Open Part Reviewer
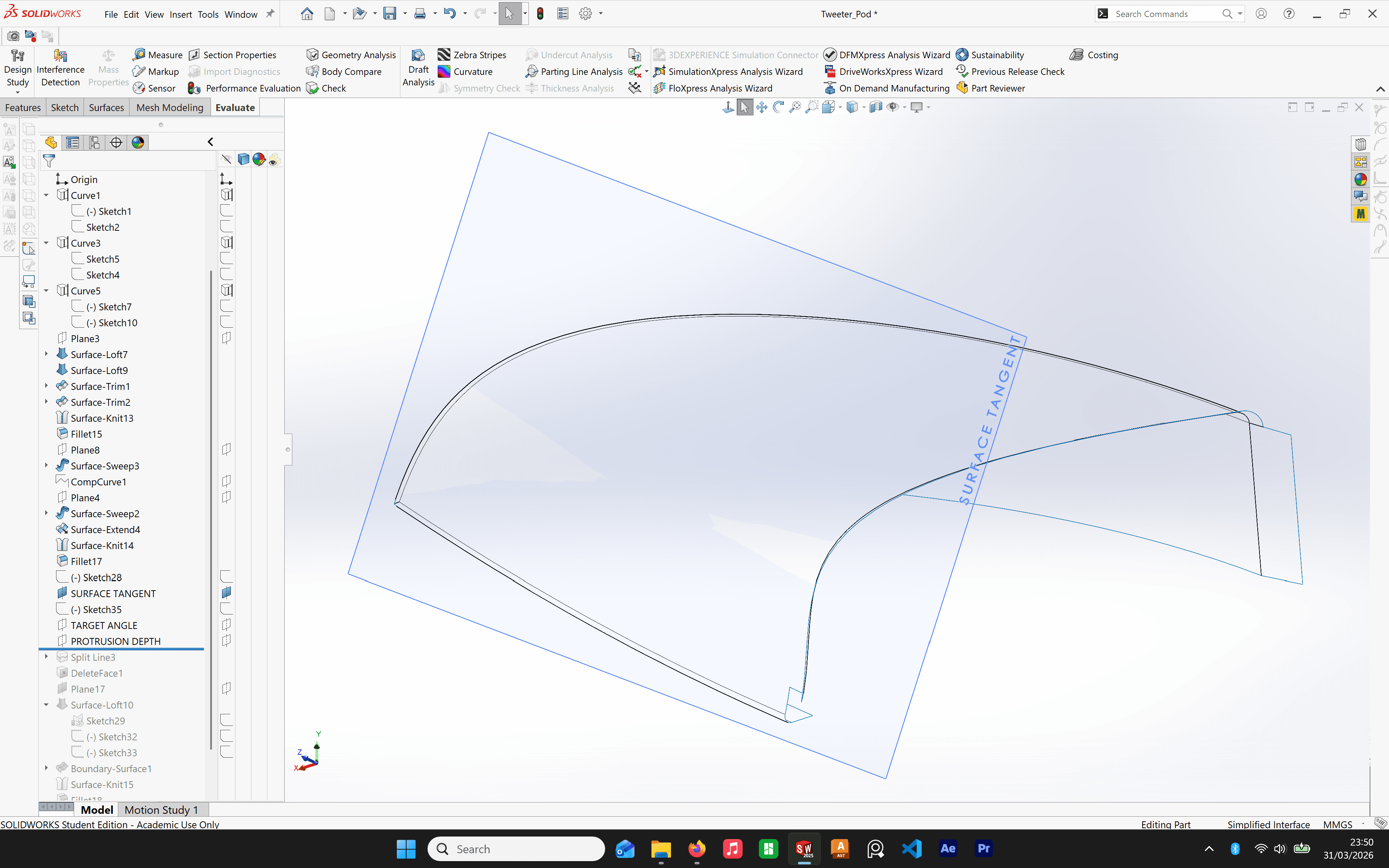 [991, 88]
